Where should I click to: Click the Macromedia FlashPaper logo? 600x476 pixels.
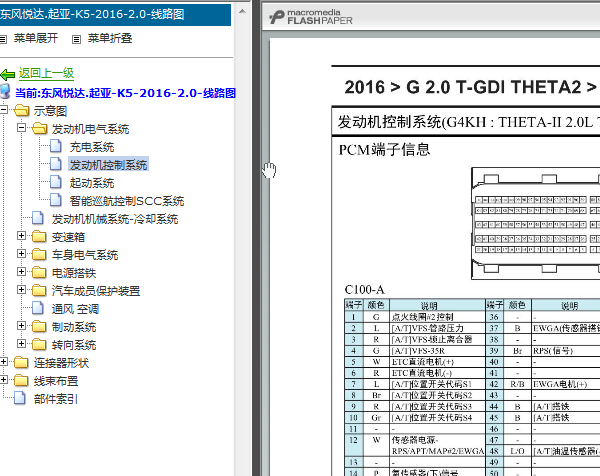pos(310,17)
